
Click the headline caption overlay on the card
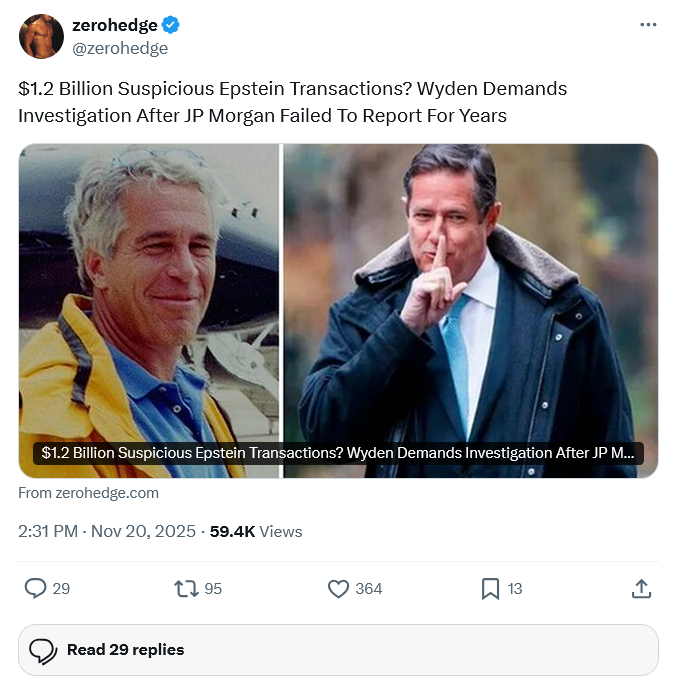(x=338, y=453)
